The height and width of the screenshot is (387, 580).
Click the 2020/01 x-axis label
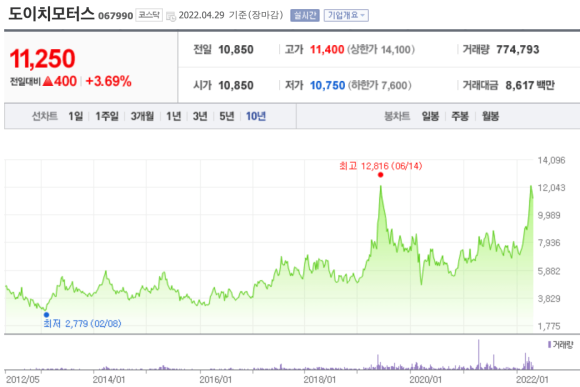(425, 380)
